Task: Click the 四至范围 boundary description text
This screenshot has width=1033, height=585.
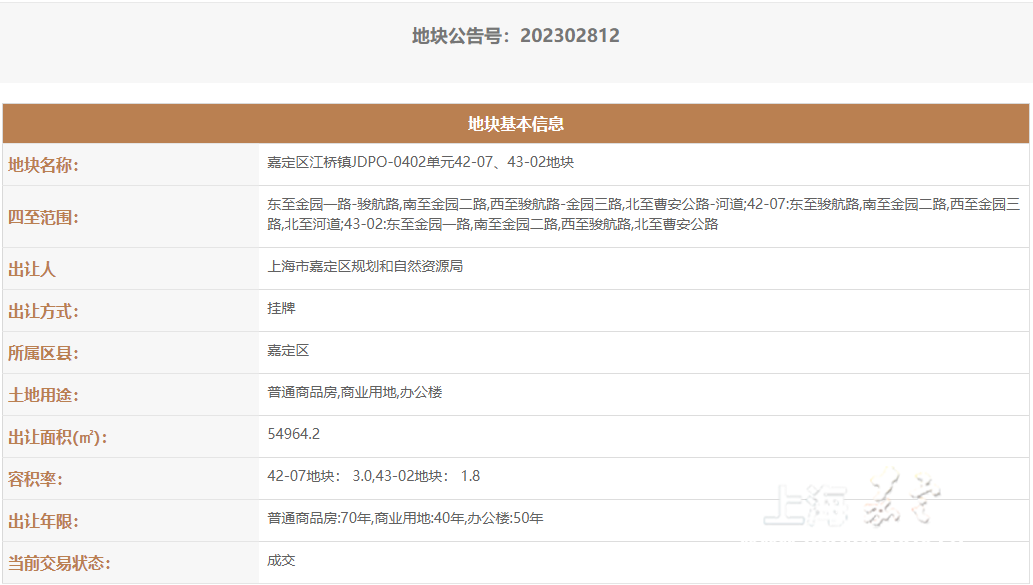Action: [642, 214]
